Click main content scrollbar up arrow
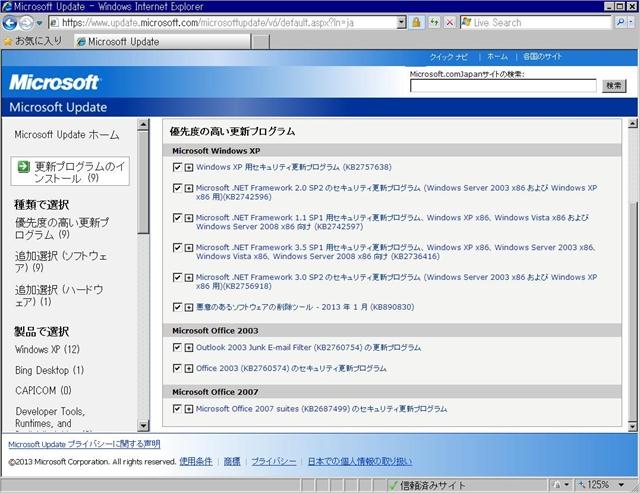This screenshot has height=493, width=640. 632,124
